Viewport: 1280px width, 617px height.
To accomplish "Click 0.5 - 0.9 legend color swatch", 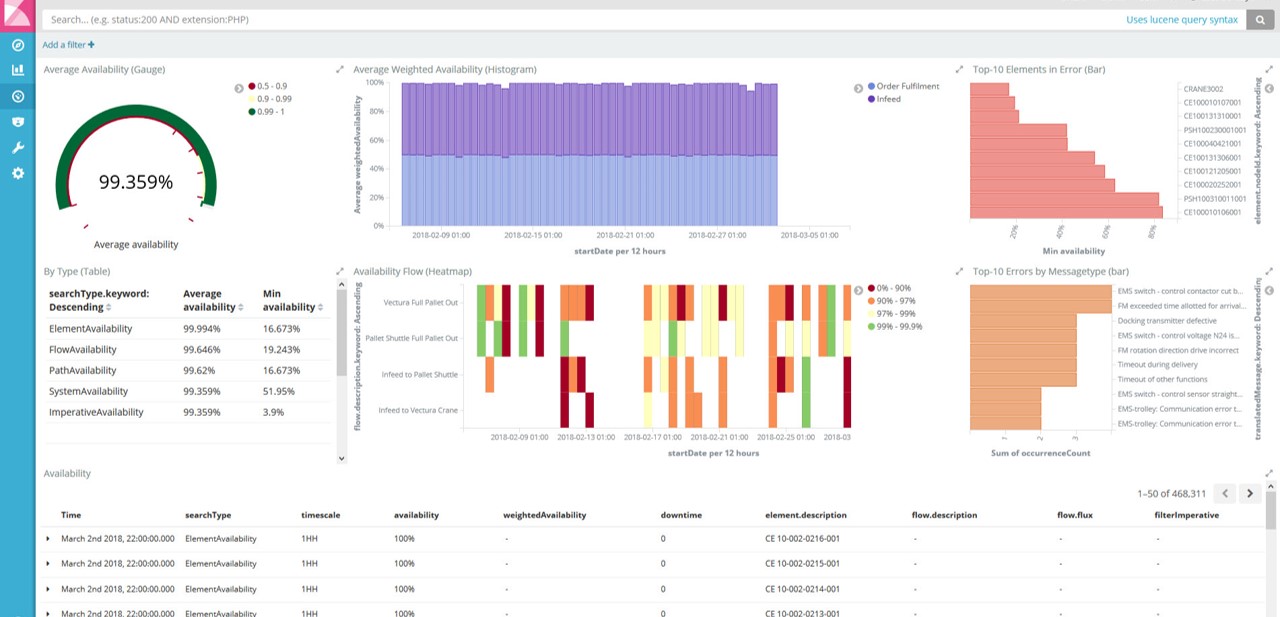I will pos(252,87).
